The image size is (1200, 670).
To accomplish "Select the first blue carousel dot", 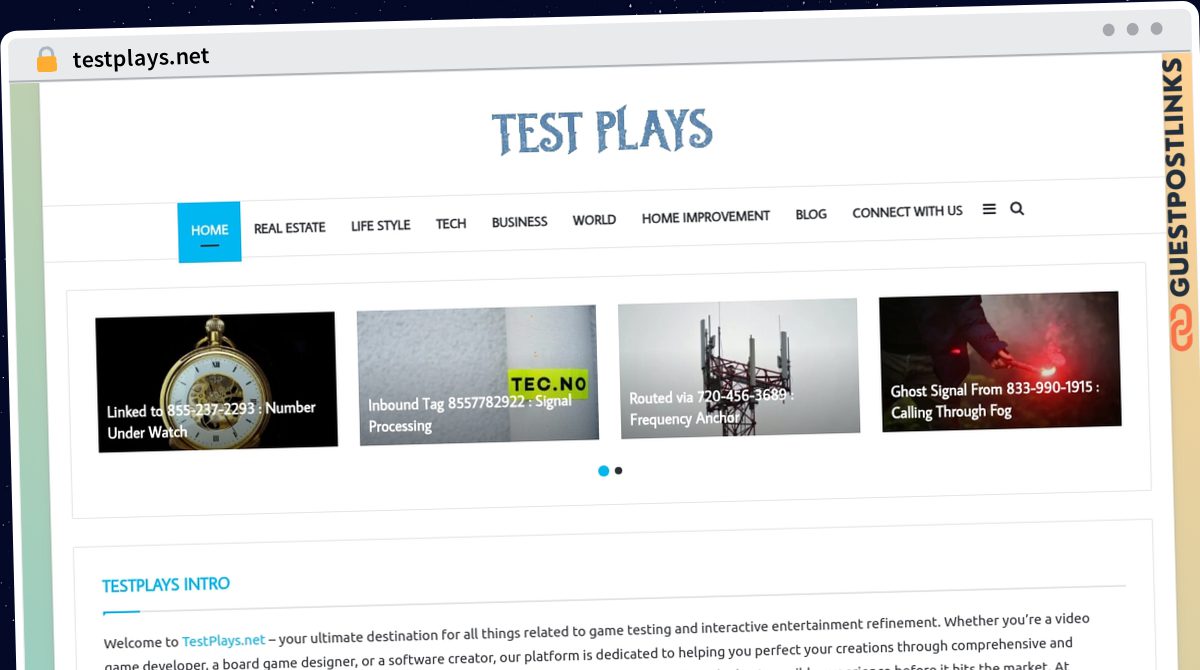I will tap(603, 471).
